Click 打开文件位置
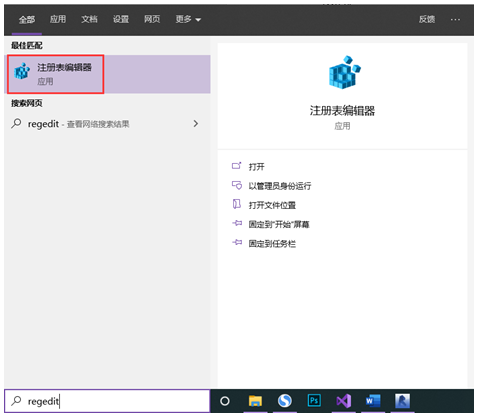The image size is (478, 419). point(272,205)
